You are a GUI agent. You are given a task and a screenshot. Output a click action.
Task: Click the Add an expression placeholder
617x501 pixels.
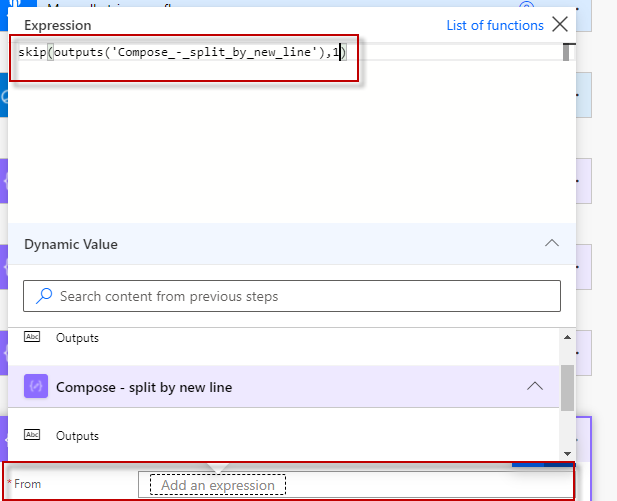218,485
